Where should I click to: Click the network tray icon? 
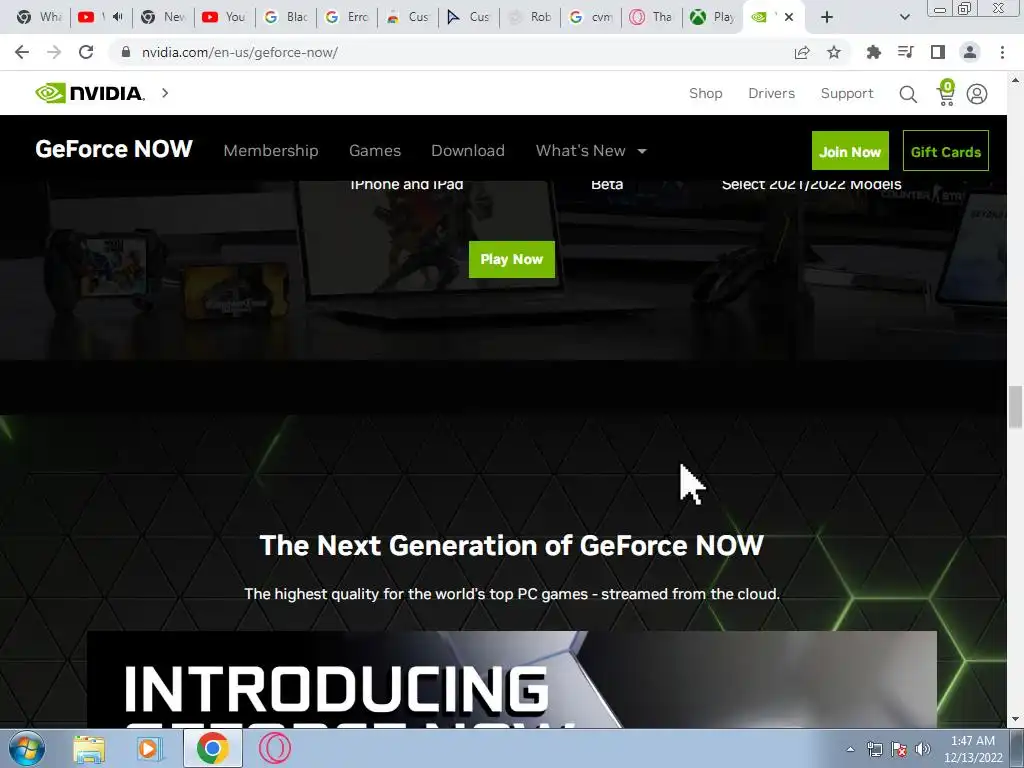coord(874,749)
